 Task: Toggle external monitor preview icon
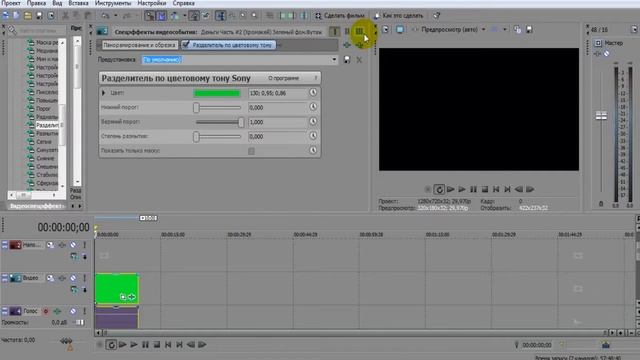tap(400, 29)
